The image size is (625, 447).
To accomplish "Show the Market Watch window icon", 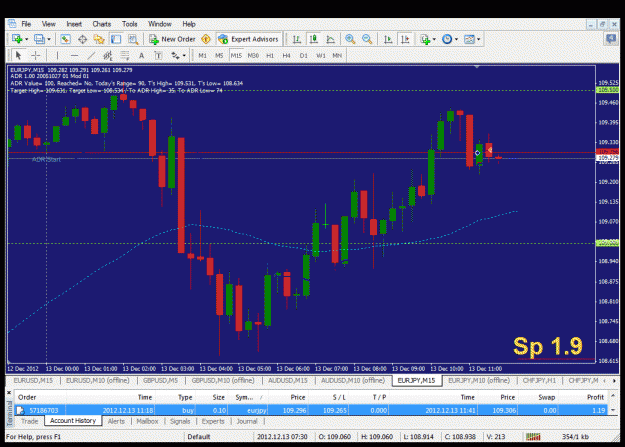I will (x=65, y=39).
